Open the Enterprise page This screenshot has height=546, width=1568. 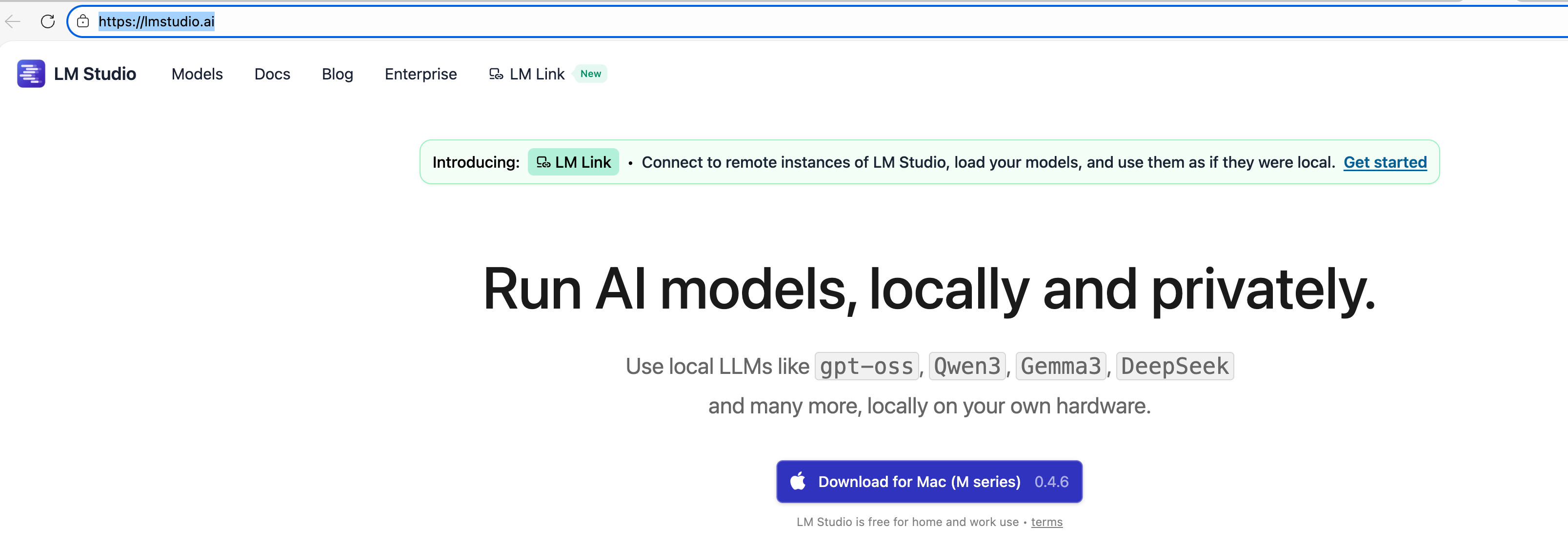421,74
